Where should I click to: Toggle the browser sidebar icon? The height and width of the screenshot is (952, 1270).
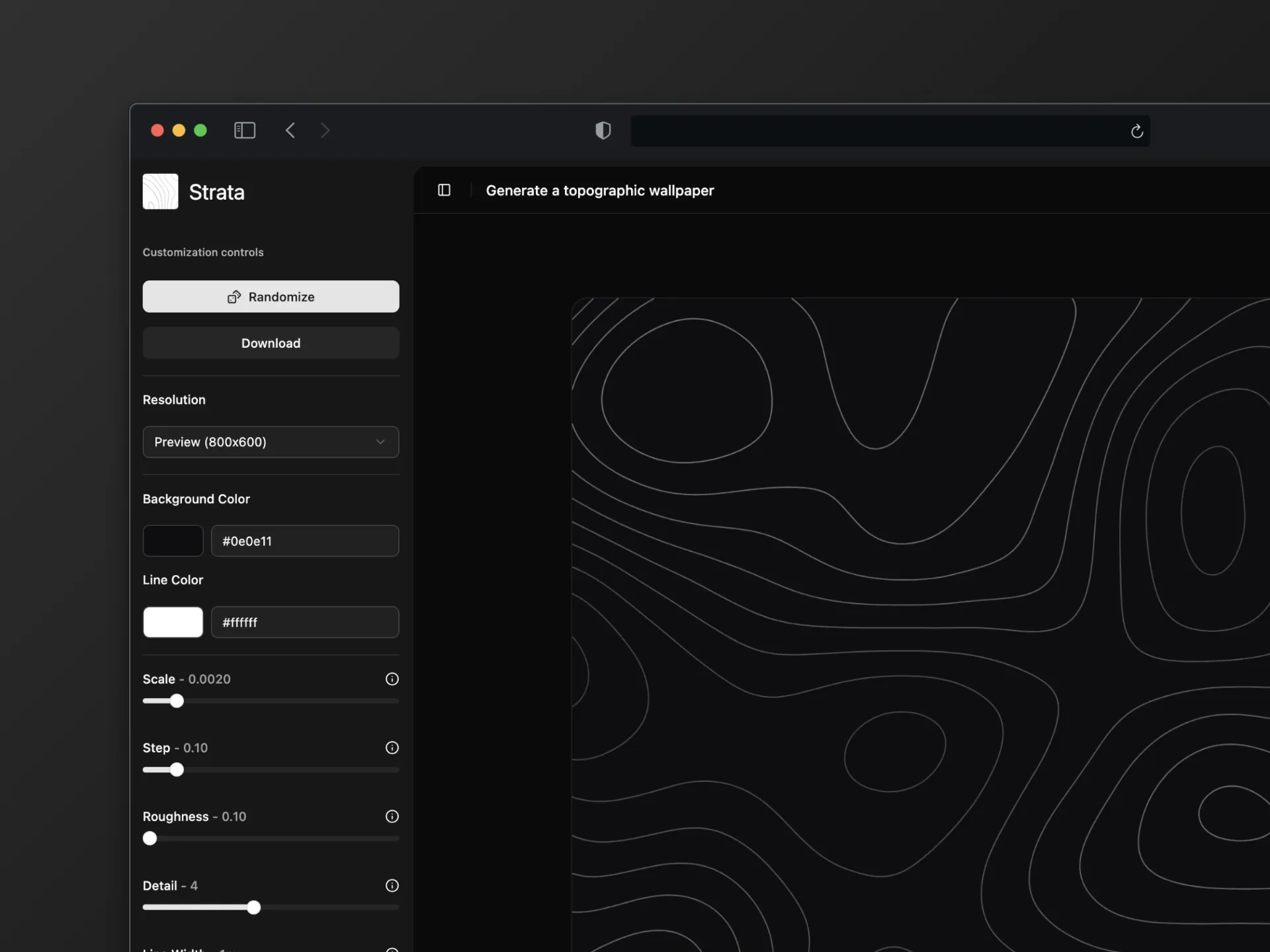[245, 130]
